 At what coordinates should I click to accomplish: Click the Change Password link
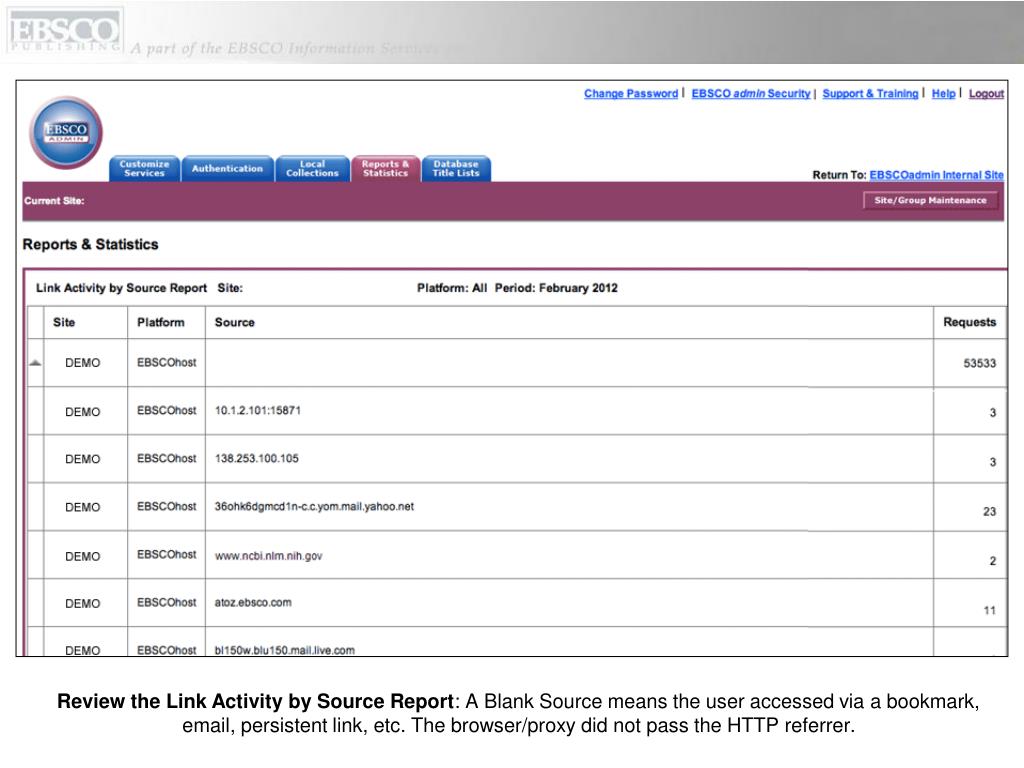tap(631, 93)
